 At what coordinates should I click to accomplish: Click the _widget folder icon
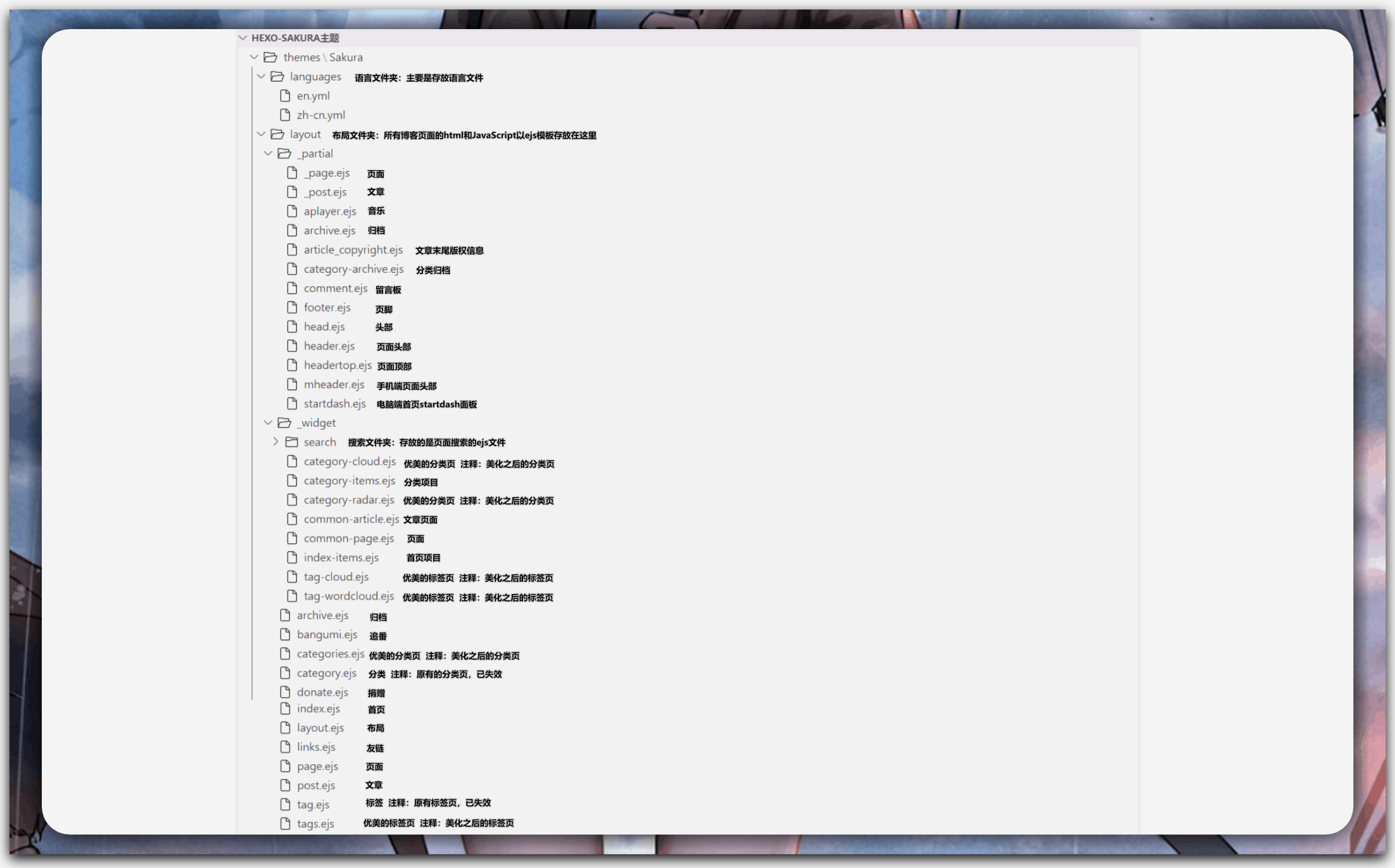[284, 422]
